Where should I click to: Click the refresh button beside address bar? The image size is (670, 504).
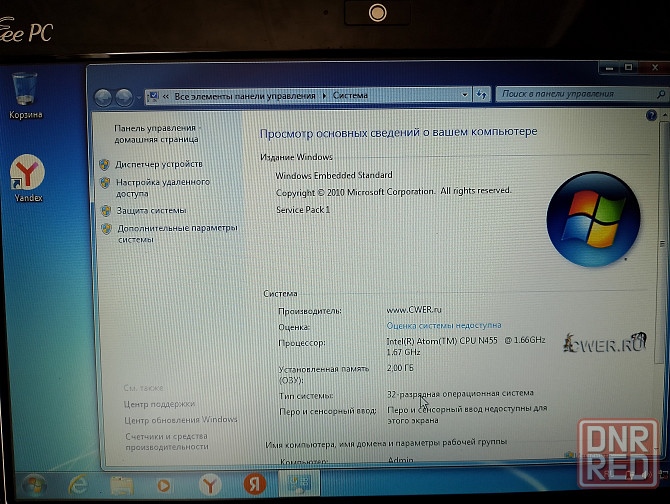(482, 94)
